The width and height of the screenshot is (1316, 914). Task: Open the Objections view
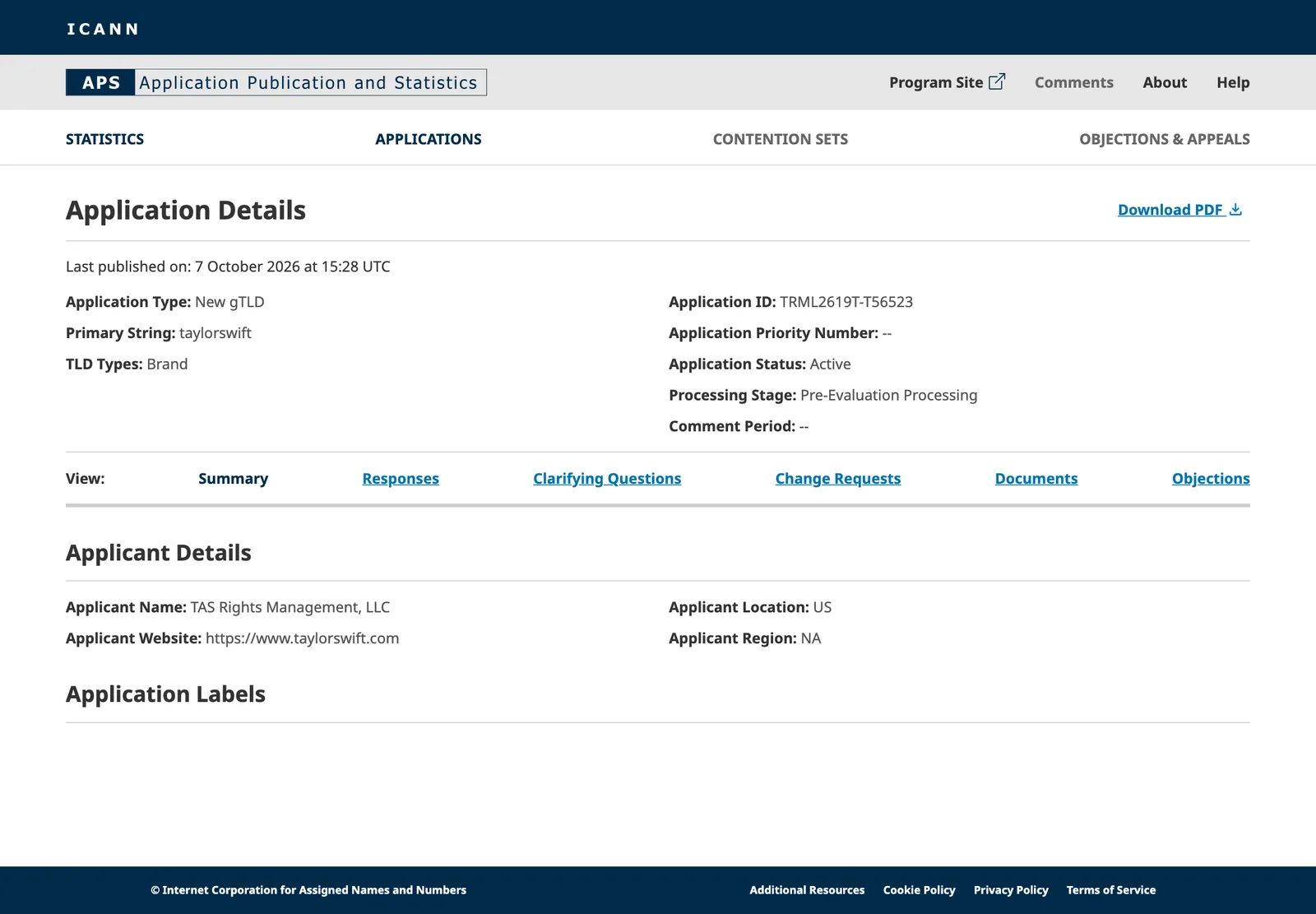click(x=1211, y=479)
